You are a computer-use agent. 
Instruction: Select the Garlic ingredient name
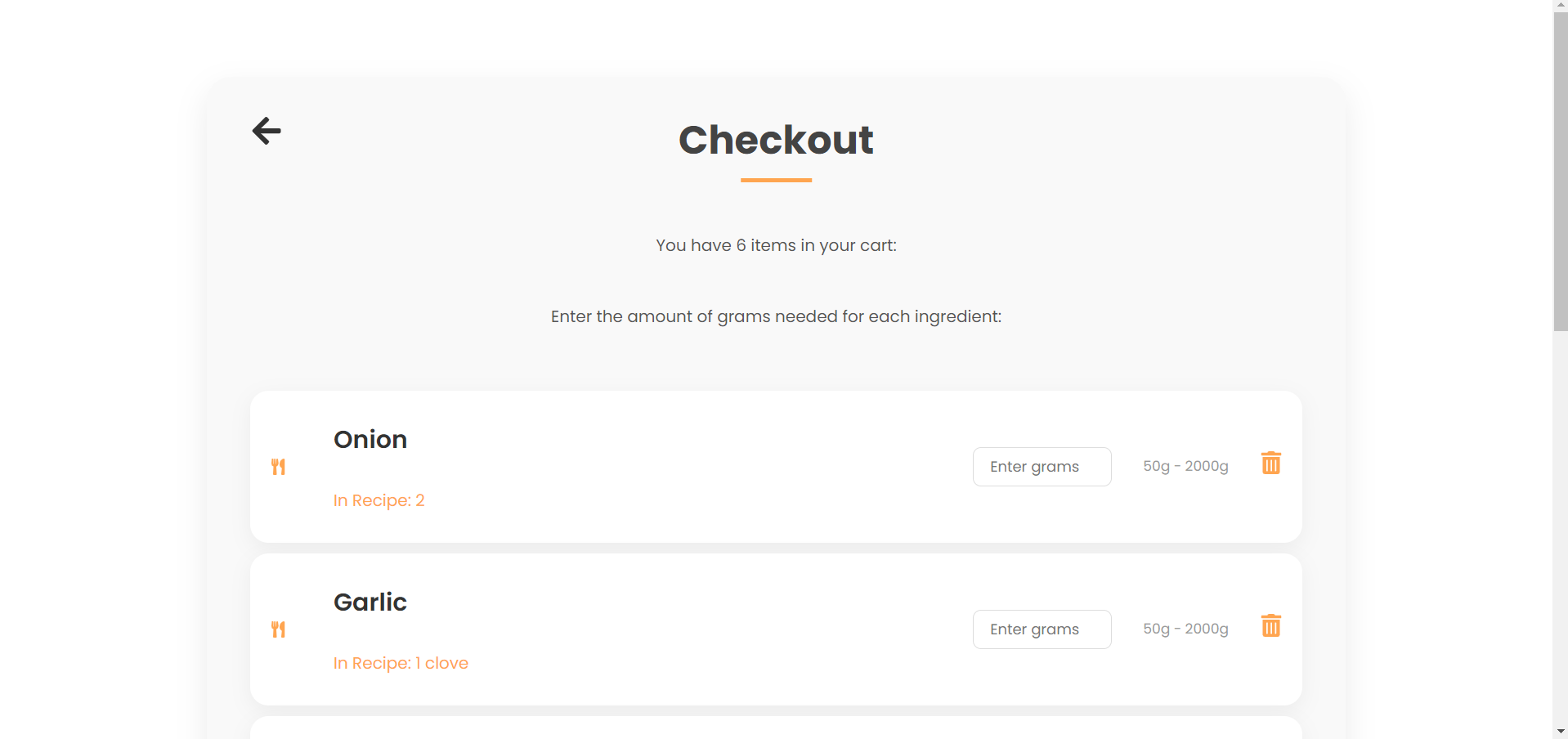click(370, 602)
